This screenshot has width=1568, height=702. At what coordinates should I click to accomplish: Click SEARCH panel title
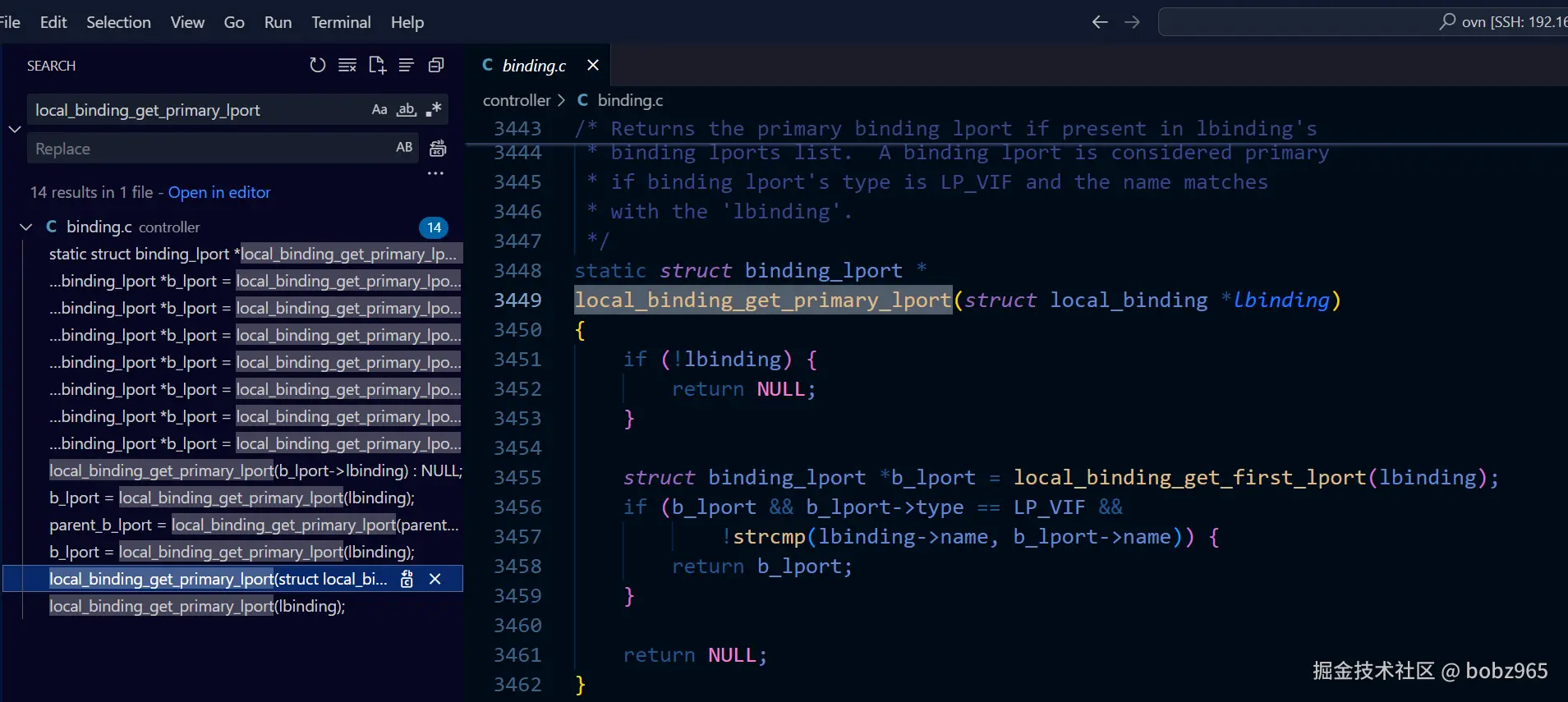tap(51, 66)
